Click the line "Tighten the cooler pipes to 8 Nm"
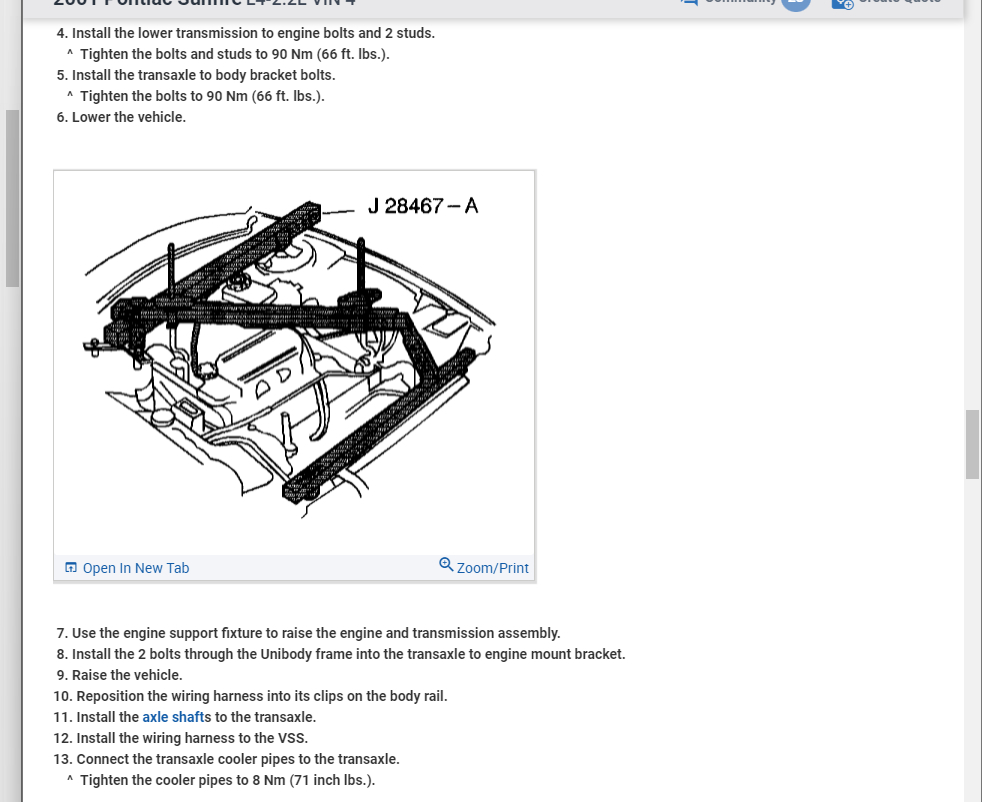This screenshot has width=982, height=802. [221, 780]
